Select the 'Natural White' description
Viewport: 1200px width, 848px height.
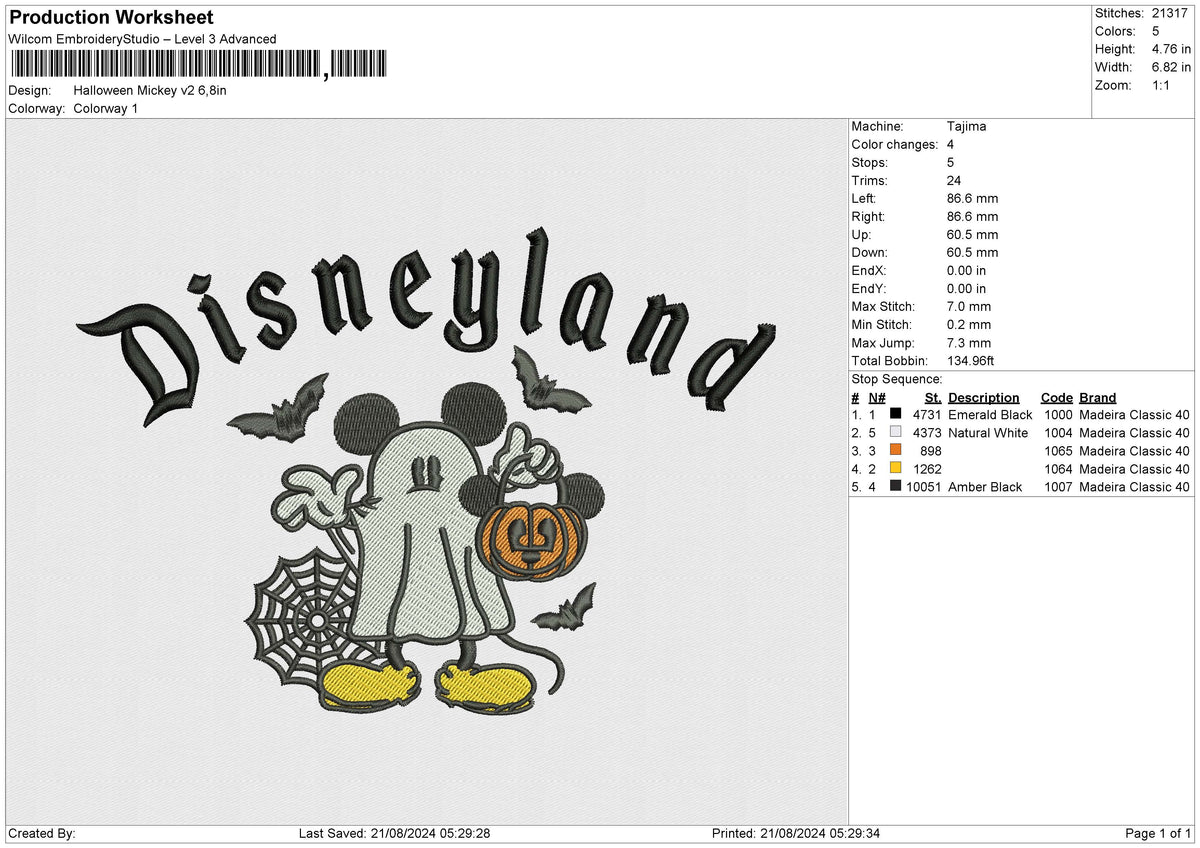click(x=987, y=433)
